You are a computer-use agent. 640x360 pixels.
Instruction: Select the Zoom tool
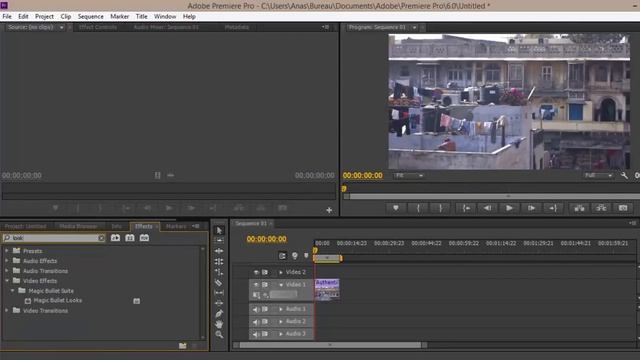point(219,335)
